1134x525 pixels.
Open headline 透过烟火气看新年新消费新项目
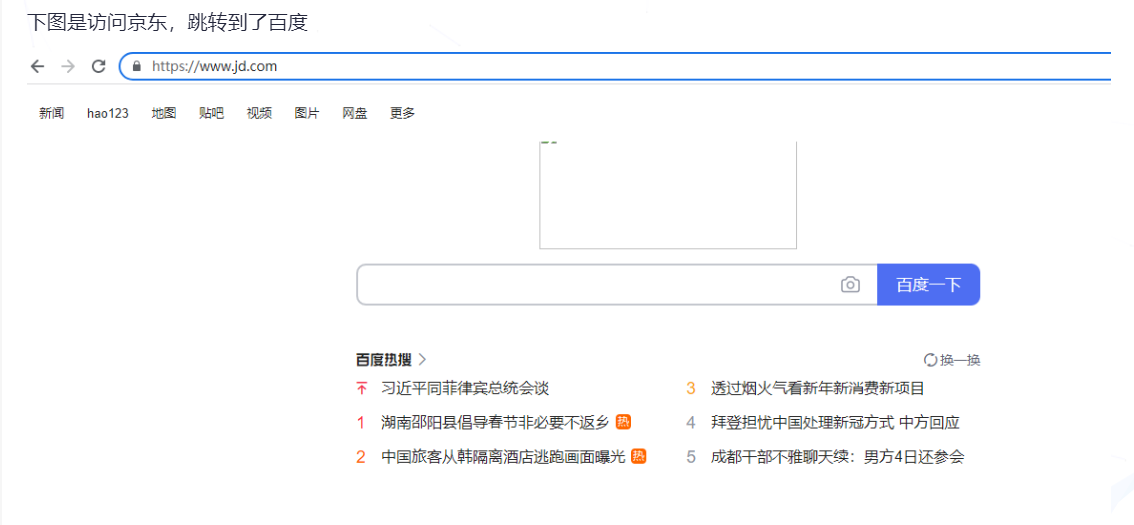click(817, 388)
